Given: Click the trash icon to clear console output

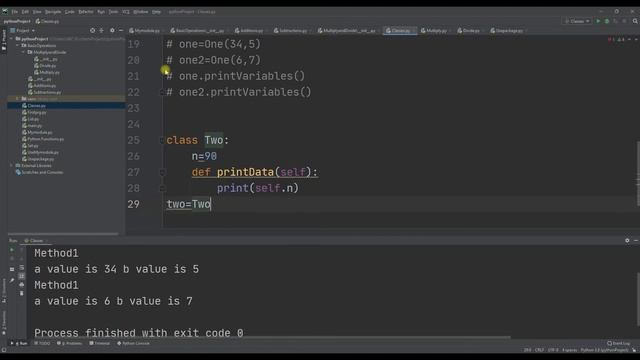Looking at the screenshot, I should pos(22,293).
